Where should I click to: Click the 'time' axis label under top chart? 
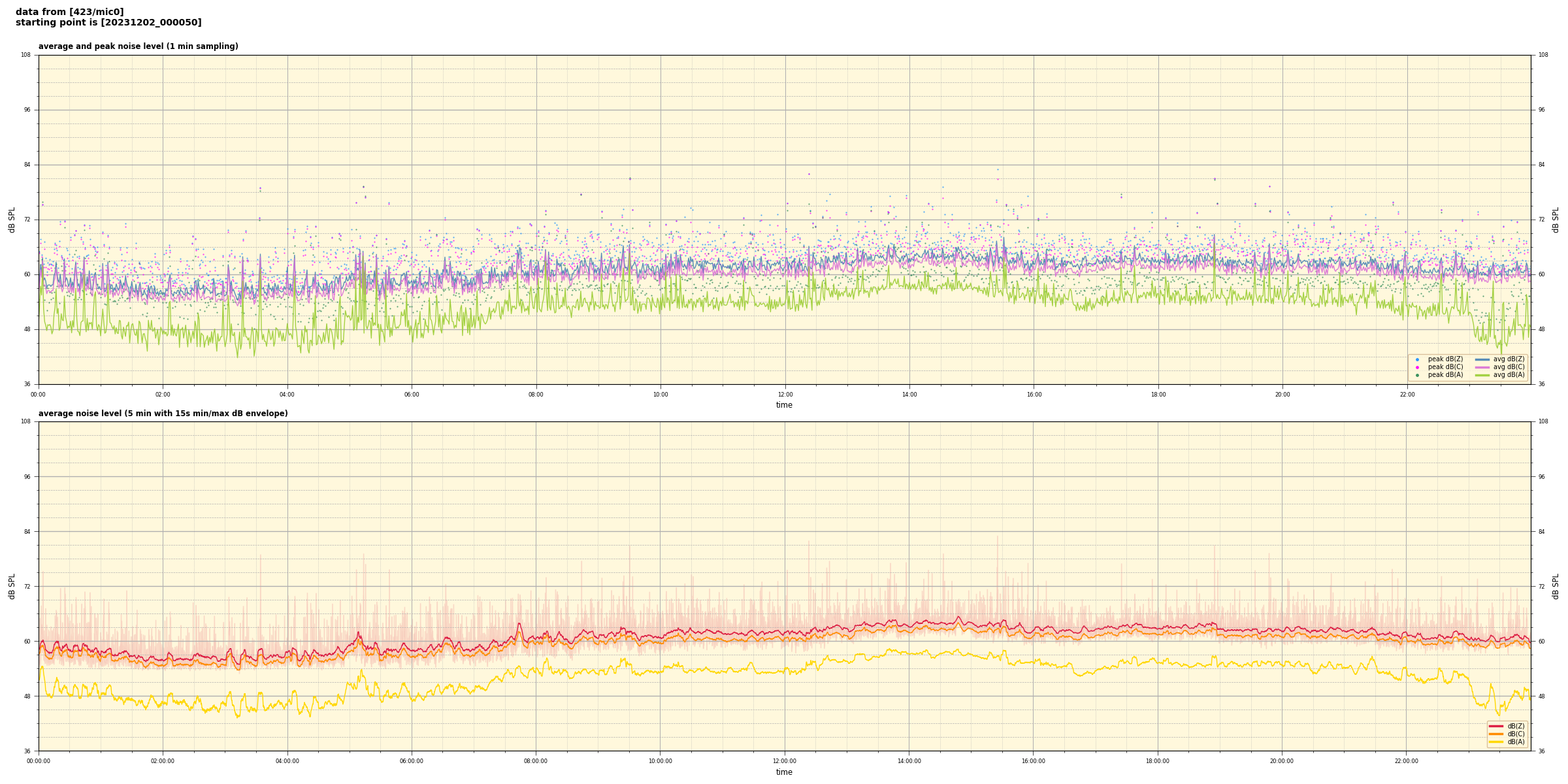pos(784,405)
